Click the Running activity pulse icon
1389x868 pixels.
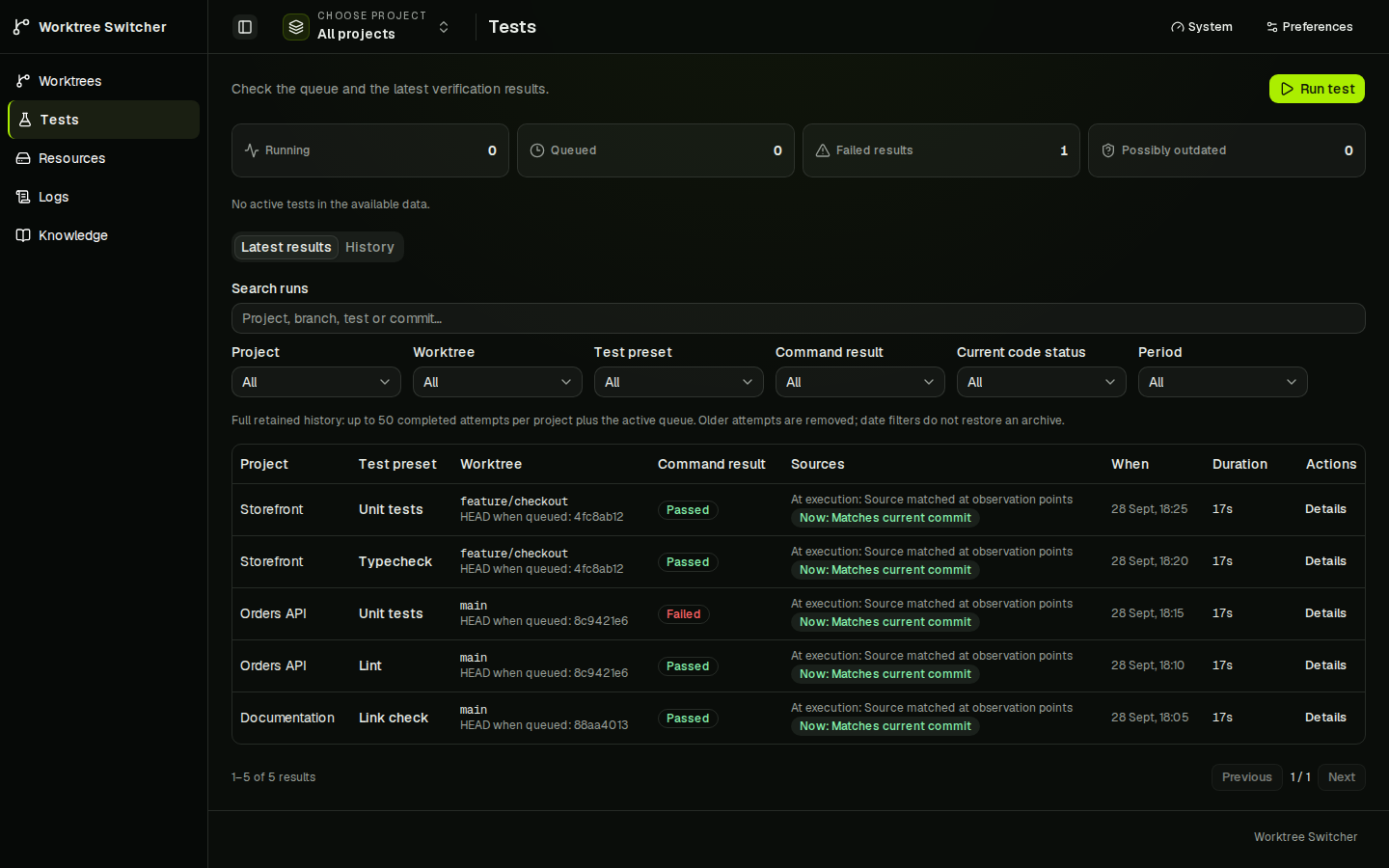click(x=252, y=150)
